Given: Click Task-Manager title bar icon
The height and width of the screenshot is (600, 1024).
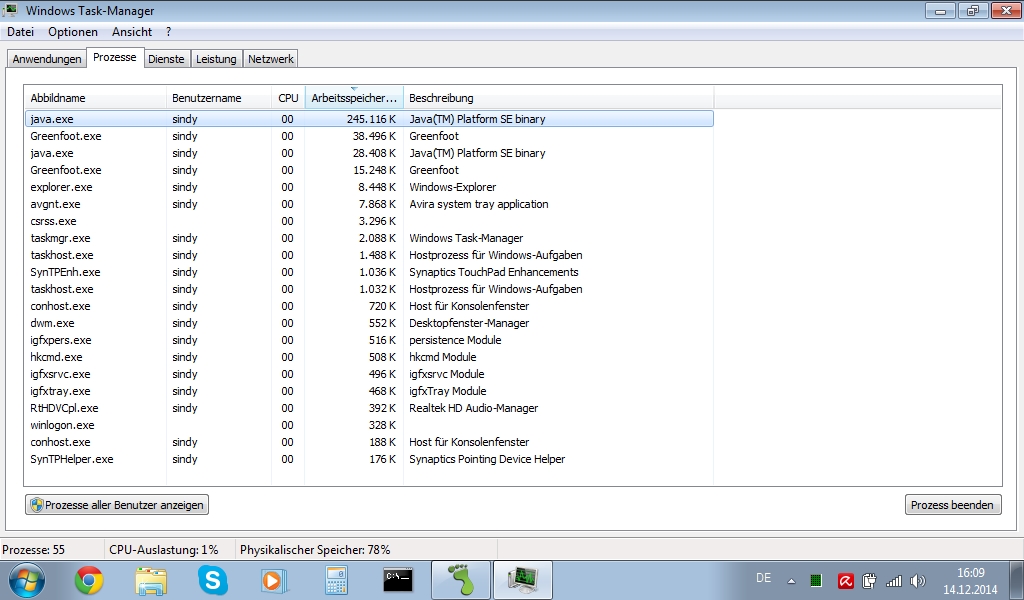Looking at the screenshot, I should pyautogui.click(x=10, y=10).
